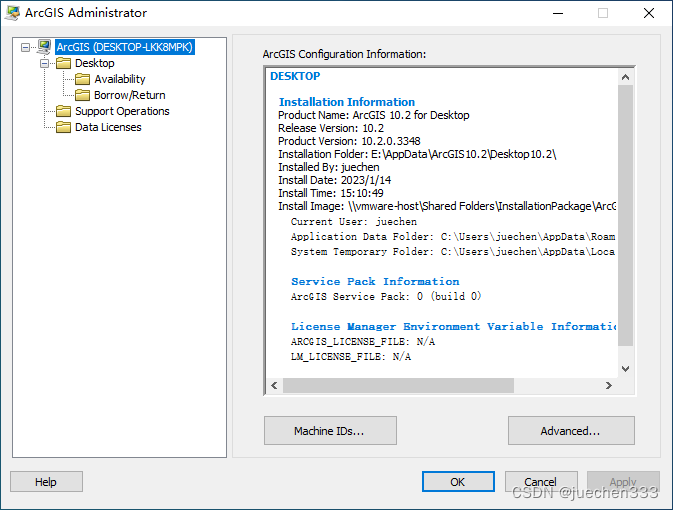Click the Desktop folder icon

pos(64,63)
